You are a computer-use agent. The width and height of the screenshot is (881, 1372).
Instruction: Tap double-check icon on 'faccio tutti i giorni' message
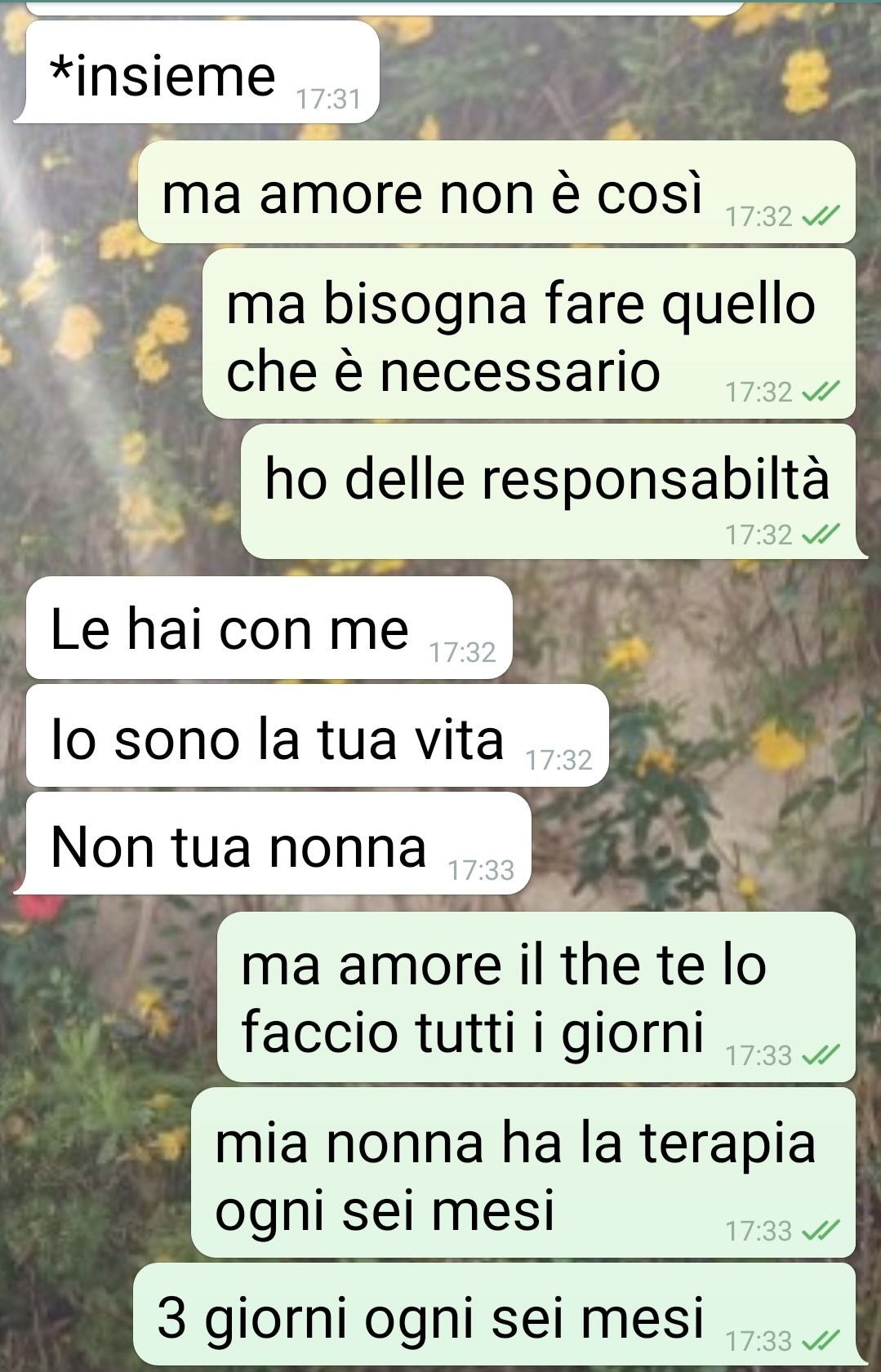(x=821, y=1056)
